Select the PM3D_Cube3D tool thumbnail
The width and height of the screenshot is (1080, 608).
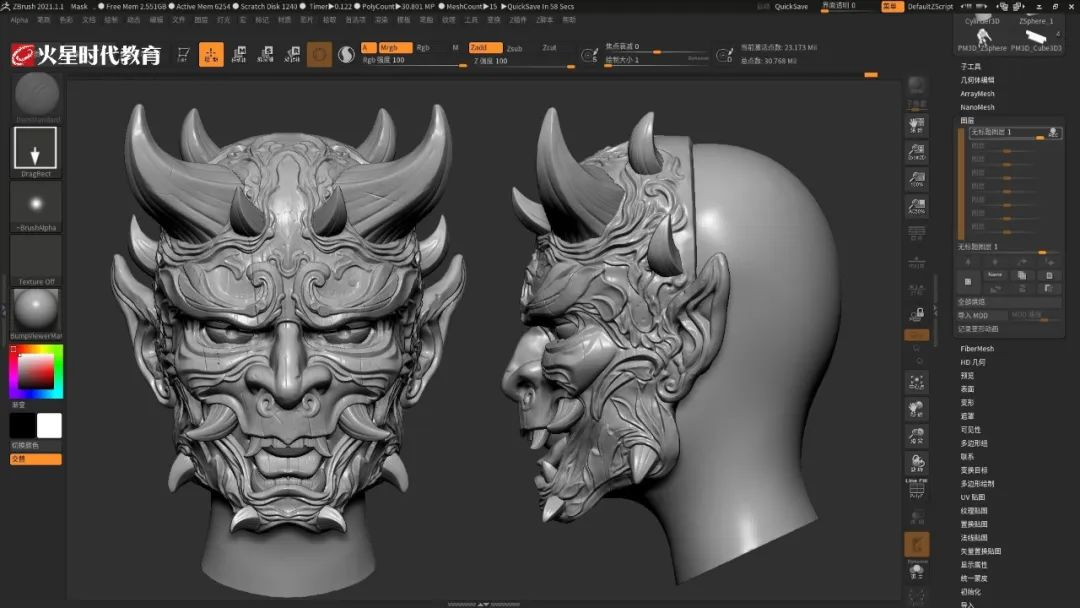pos(1036,40)
